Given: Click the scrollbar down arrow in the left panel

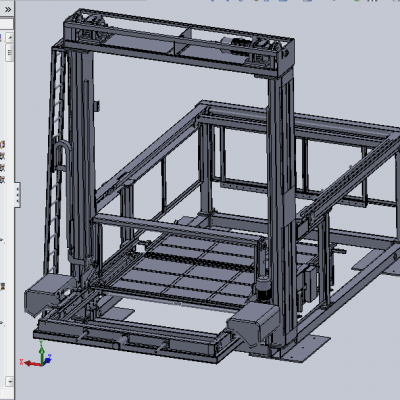Looking at the screenshot, I should (x=10, y=381).
